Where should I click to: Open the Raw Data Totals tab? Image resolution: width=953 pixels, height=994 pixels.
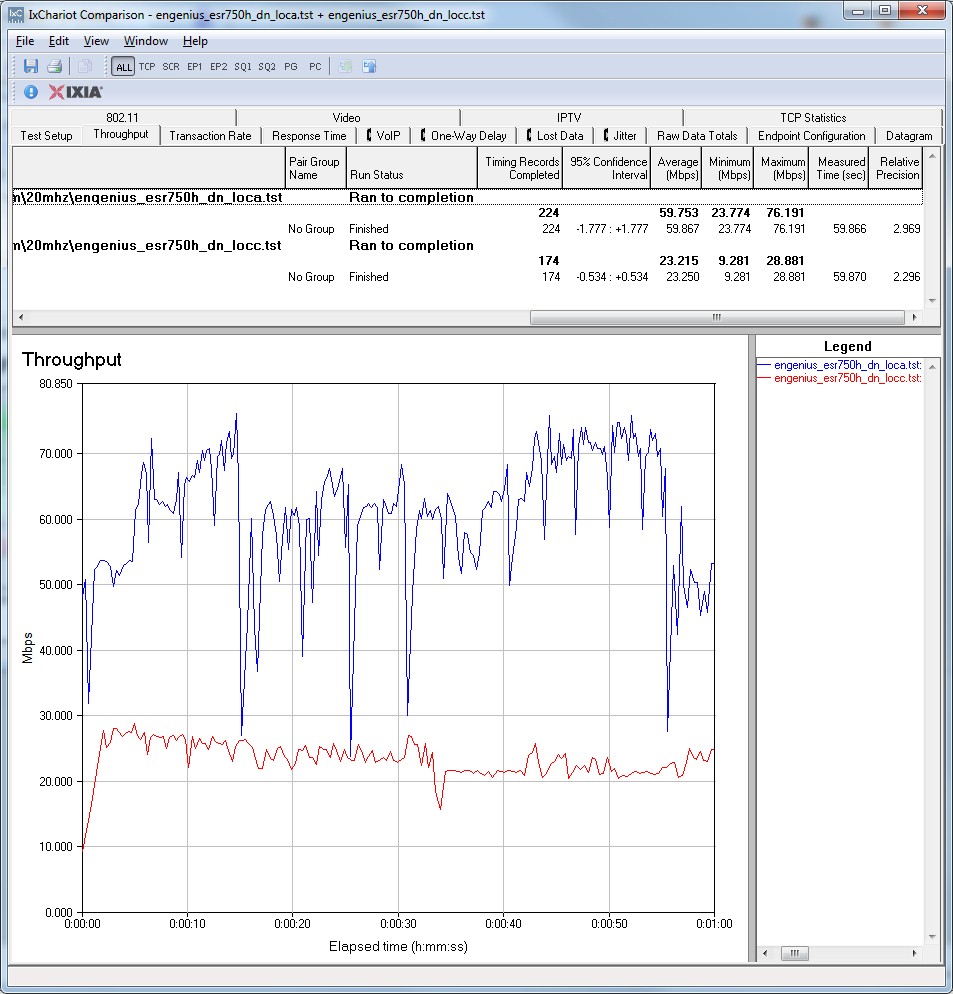[x=697, y=136]
